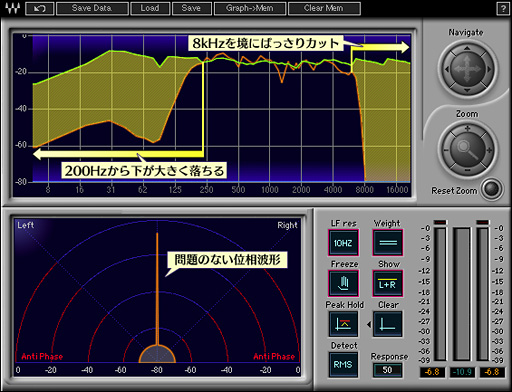The width and height of the screenshot is (512, 392).
Task: Switch the Detect RMS mode button
Action: coord(343,365)
